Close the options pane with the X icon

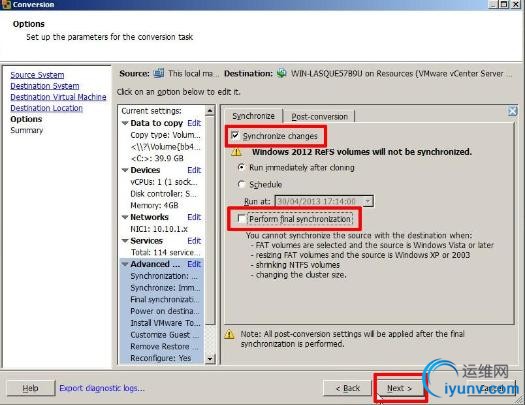pos(513,111)
